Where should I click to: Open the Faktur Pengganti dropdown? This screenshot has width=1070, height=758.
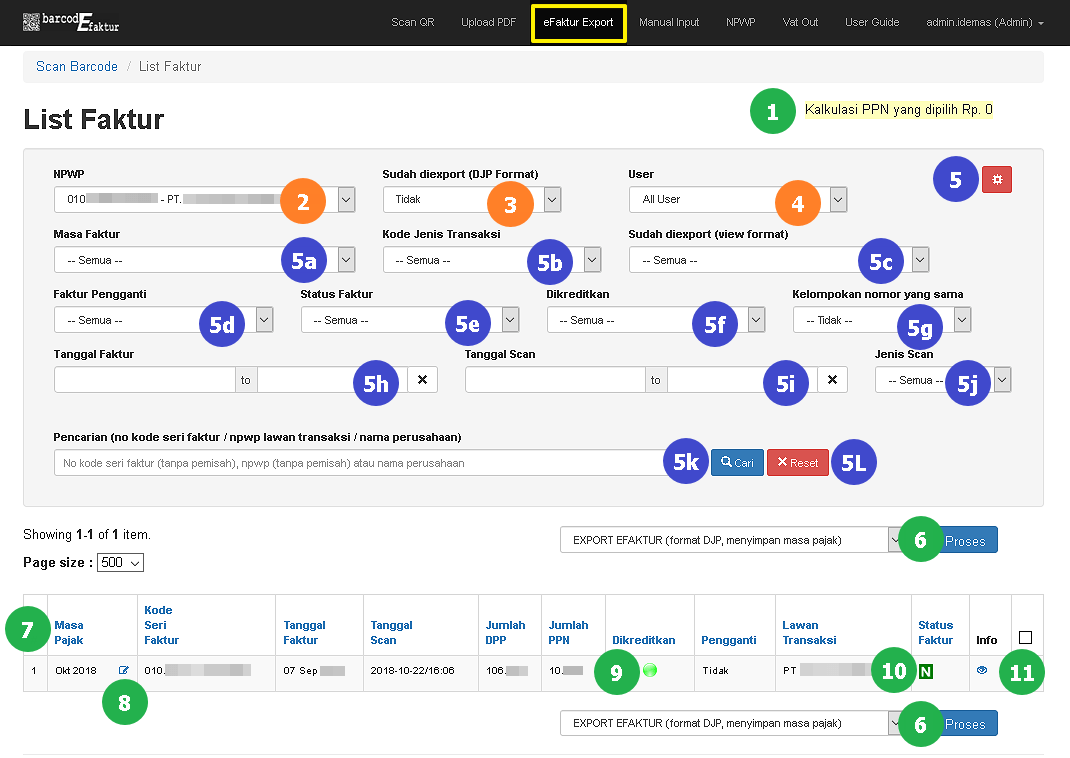164,320
